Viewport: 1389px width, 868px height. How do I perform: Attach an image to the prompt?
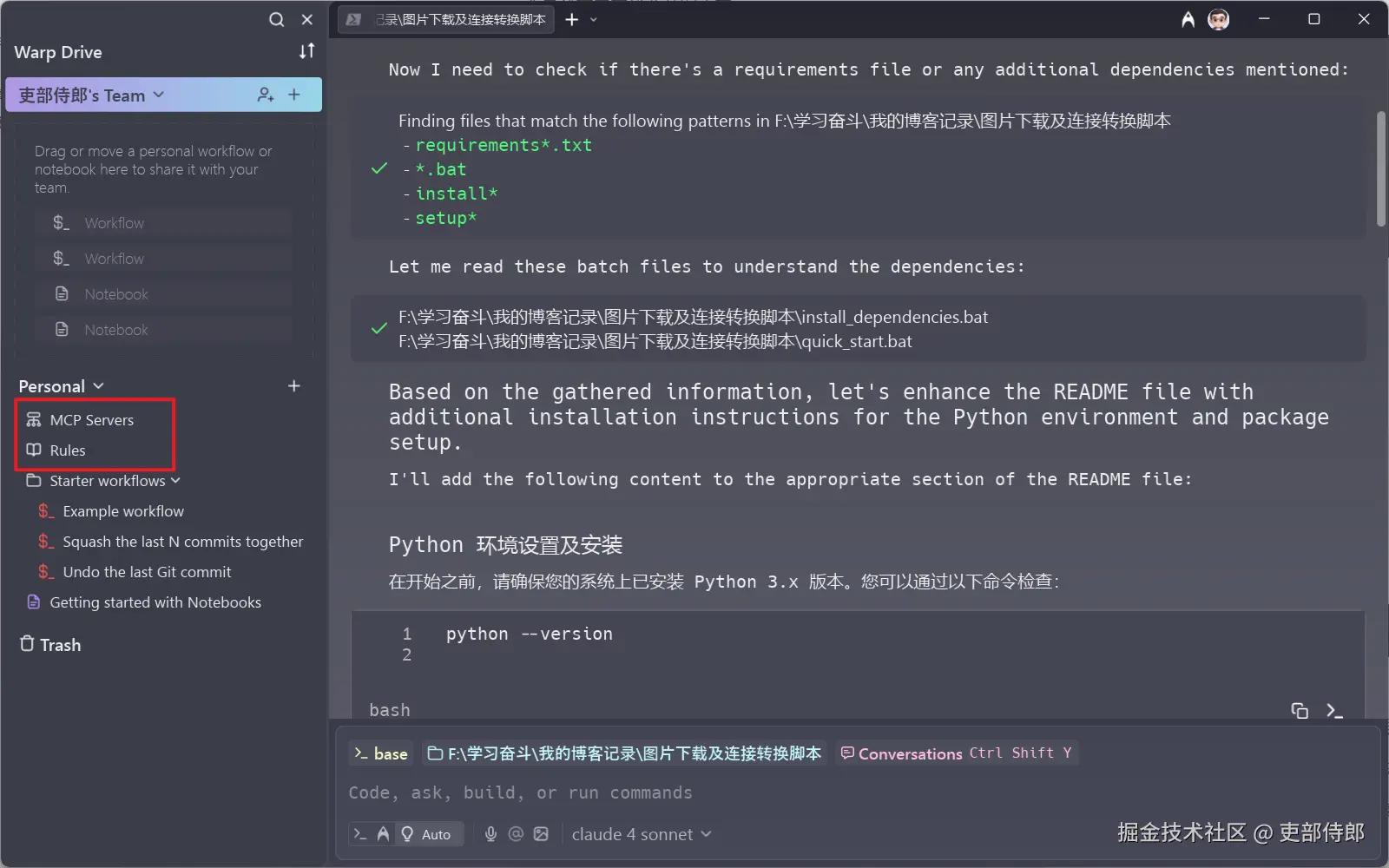(541, 834)
